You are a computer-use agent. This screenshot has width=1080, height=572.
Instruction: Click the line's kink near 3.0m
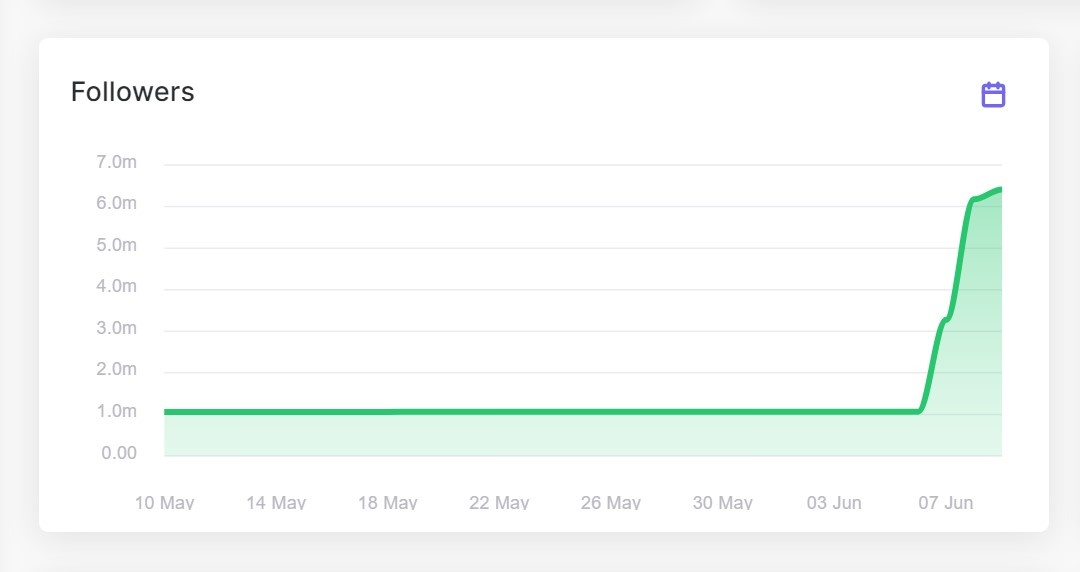pyautogui.click(x=946, y=320)
